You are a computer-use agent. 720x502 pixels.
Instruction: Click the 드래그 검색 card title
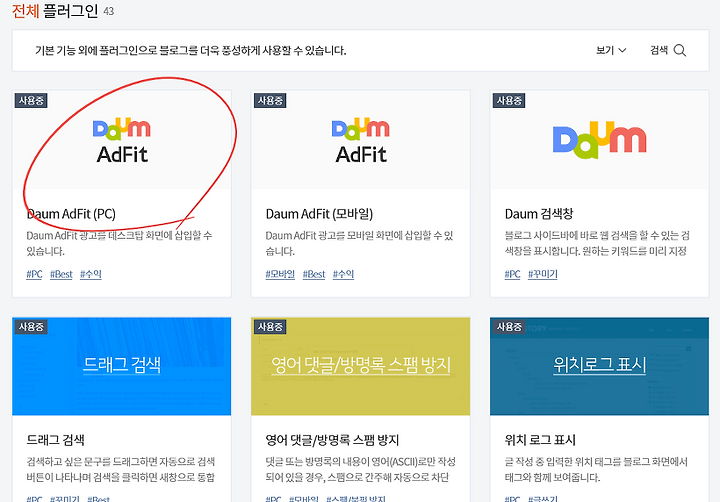click(55, 440)
